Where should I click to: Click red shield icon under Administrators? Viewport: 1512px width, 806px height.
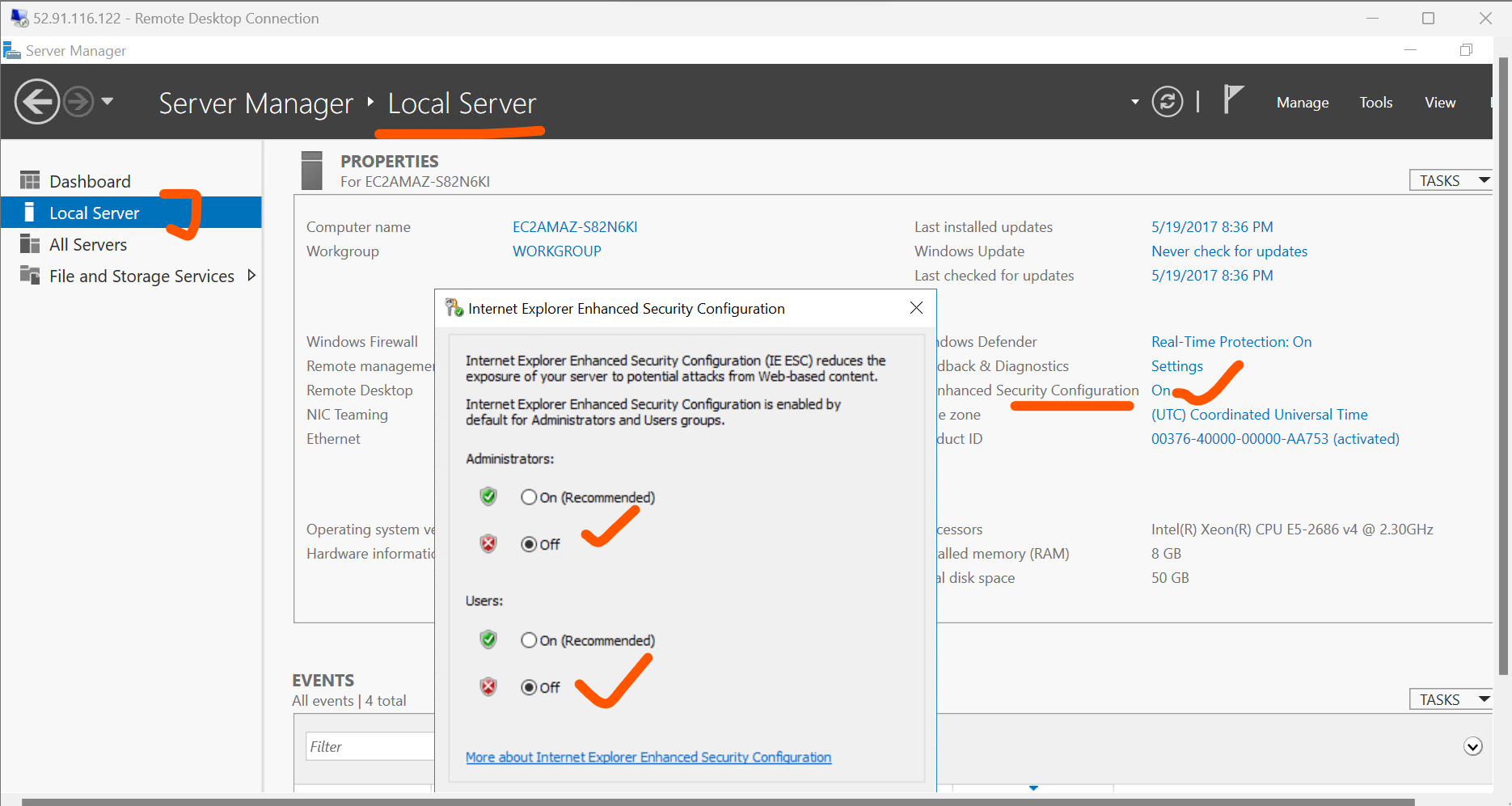click(x=488, y=543)
